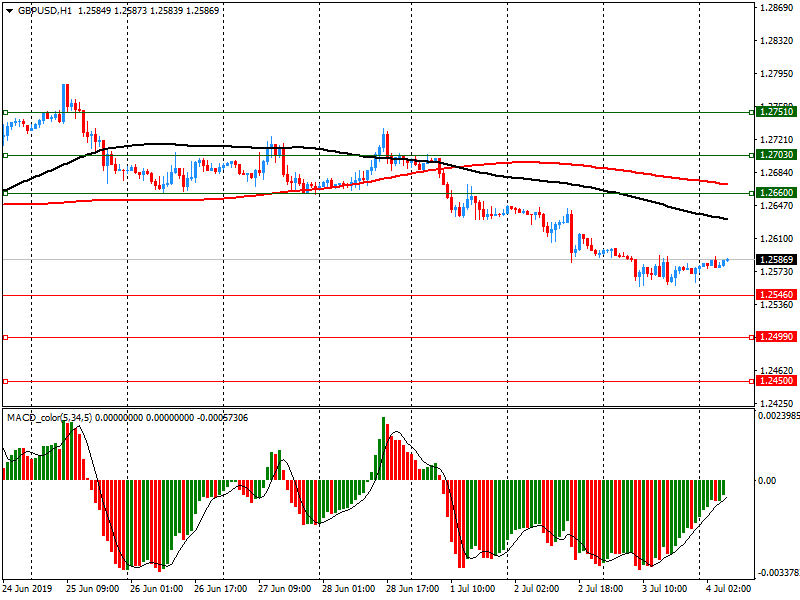
Task: Click the 1.28690 price axis value
Action: coord(777,8)
